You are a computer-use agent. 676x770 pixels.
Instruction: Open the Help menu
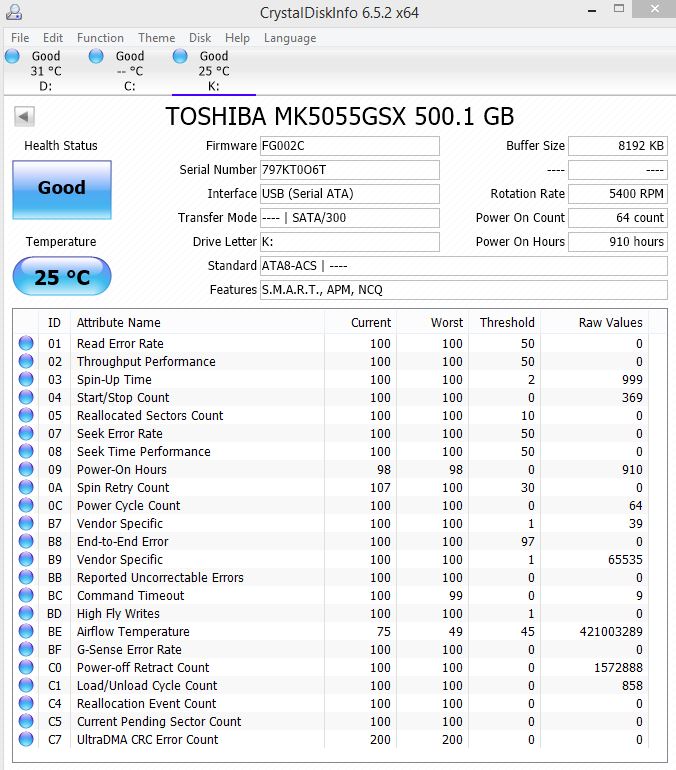(x=237, y=38)
